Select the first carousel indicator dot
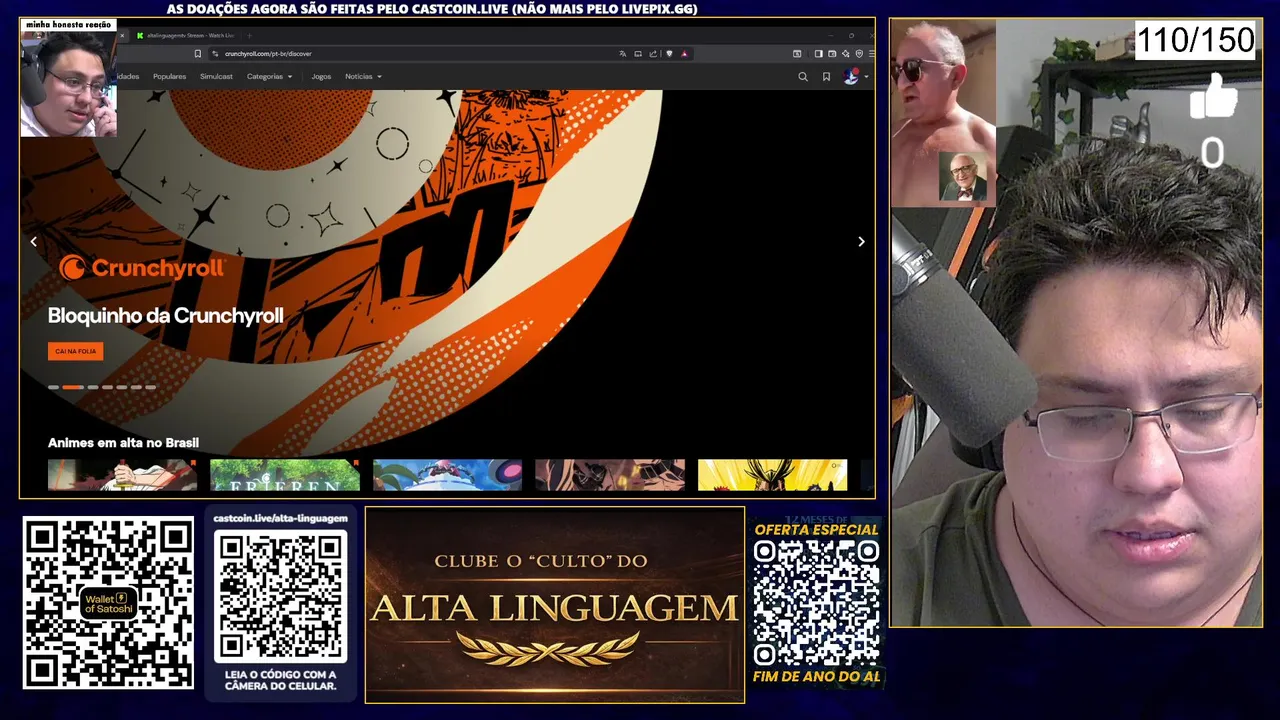Image resolution: width=1280 pixels, height=720 pixels. pyautogui.click(x=53, y=387)
